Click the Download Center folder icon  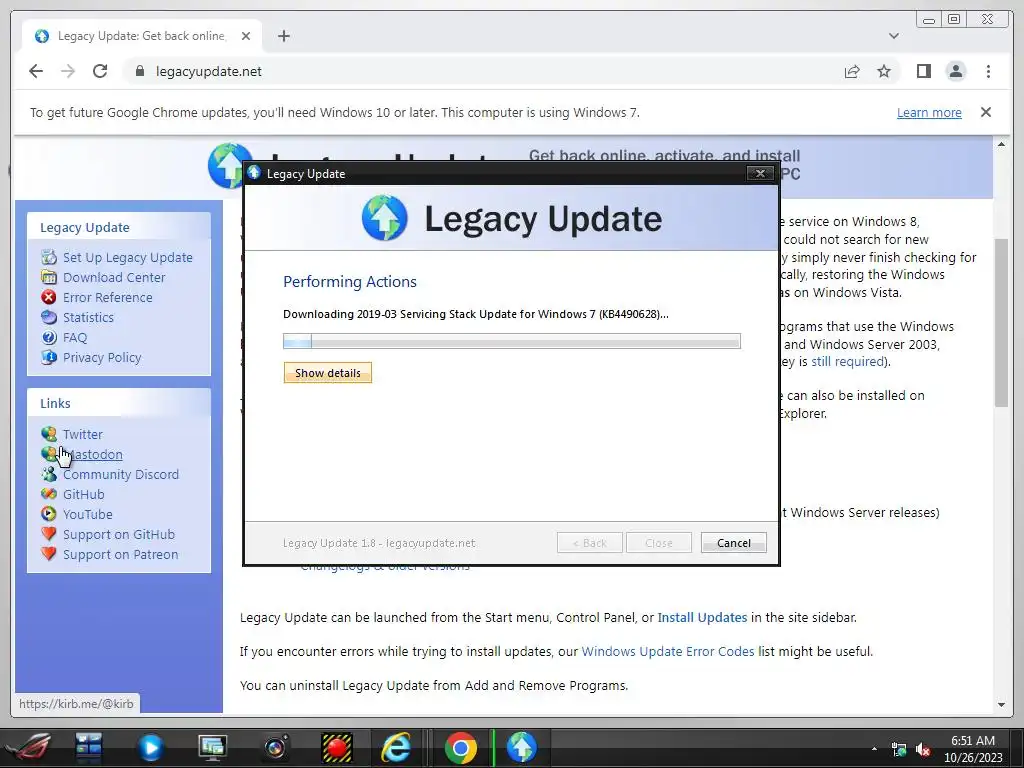point(49,277)
